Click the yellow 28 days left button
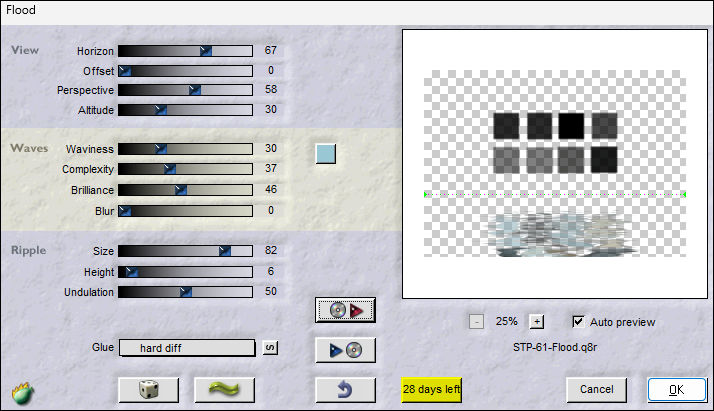This screenshot has height=411, width=714. point(431,390)
